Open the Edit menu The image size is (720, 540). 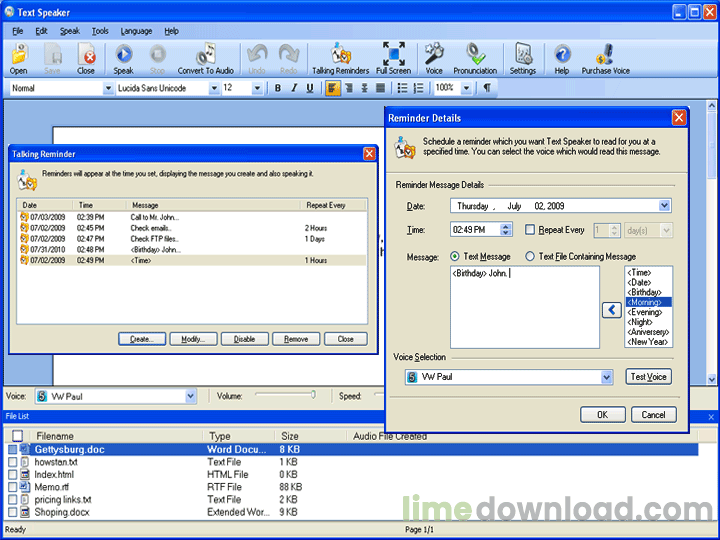click(41, 31)
